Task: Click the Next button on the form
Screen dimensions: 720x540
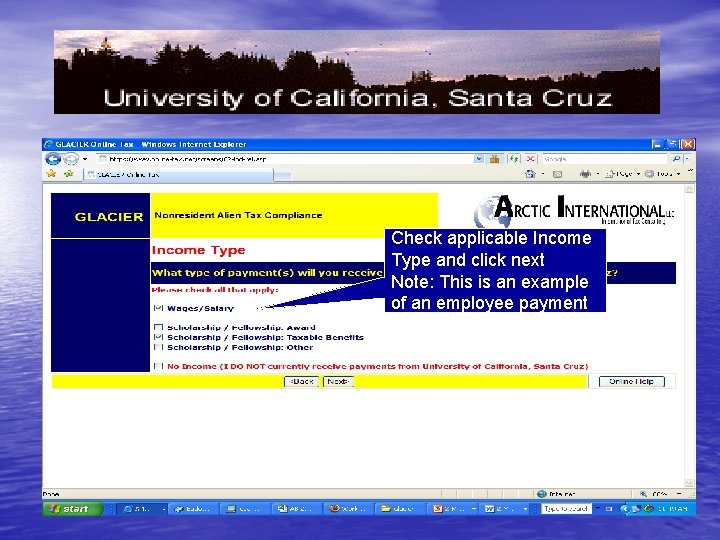Action: point(338,382)
